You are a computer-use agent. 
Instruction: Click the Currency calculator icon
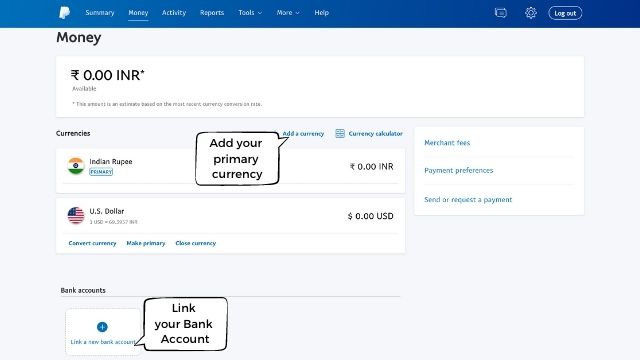[x=340, y=133]
